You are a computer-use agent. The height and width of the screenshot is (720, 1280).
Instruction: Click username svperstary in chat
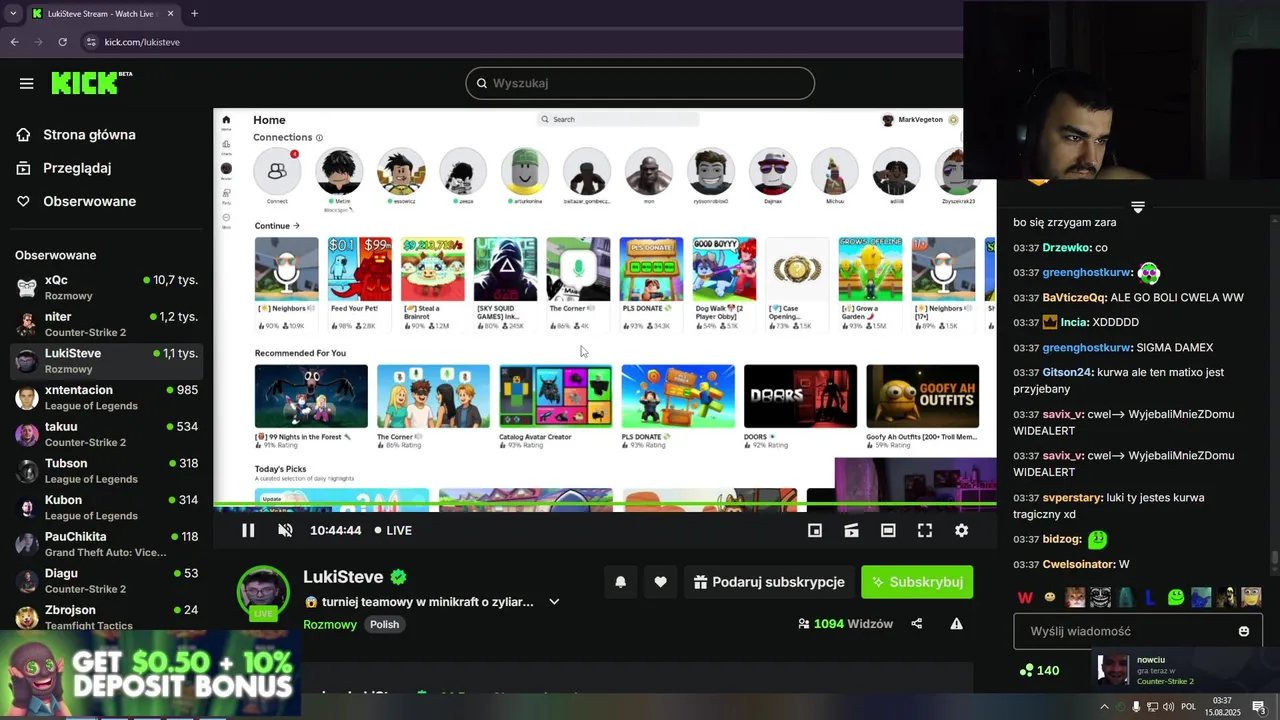point(1073,497)
